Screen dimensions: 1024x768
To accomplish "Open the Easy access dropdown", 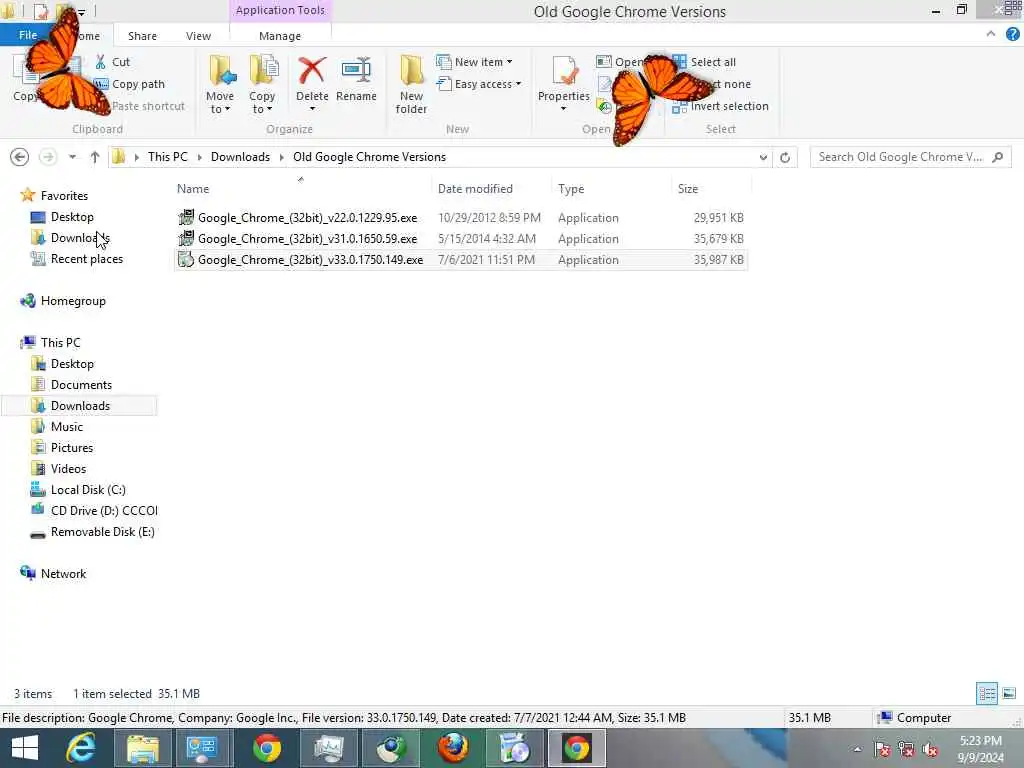I will pyautogui.click(x=479, y=84).
